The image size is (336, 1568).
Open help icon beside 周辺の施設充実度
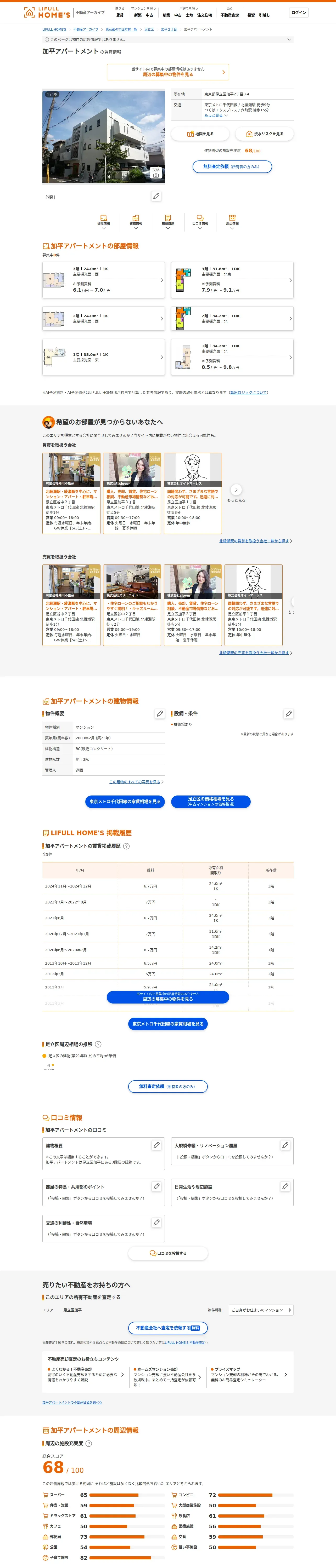[x=88, y=1443]
